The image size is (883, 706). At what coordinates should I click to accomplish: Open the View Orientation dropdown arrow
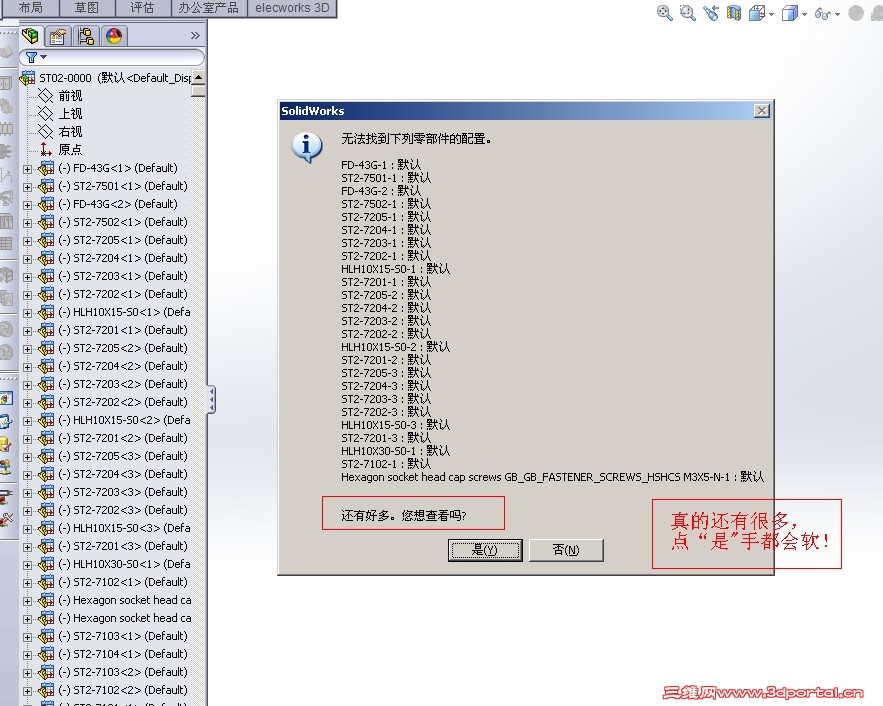coord(771,14)
